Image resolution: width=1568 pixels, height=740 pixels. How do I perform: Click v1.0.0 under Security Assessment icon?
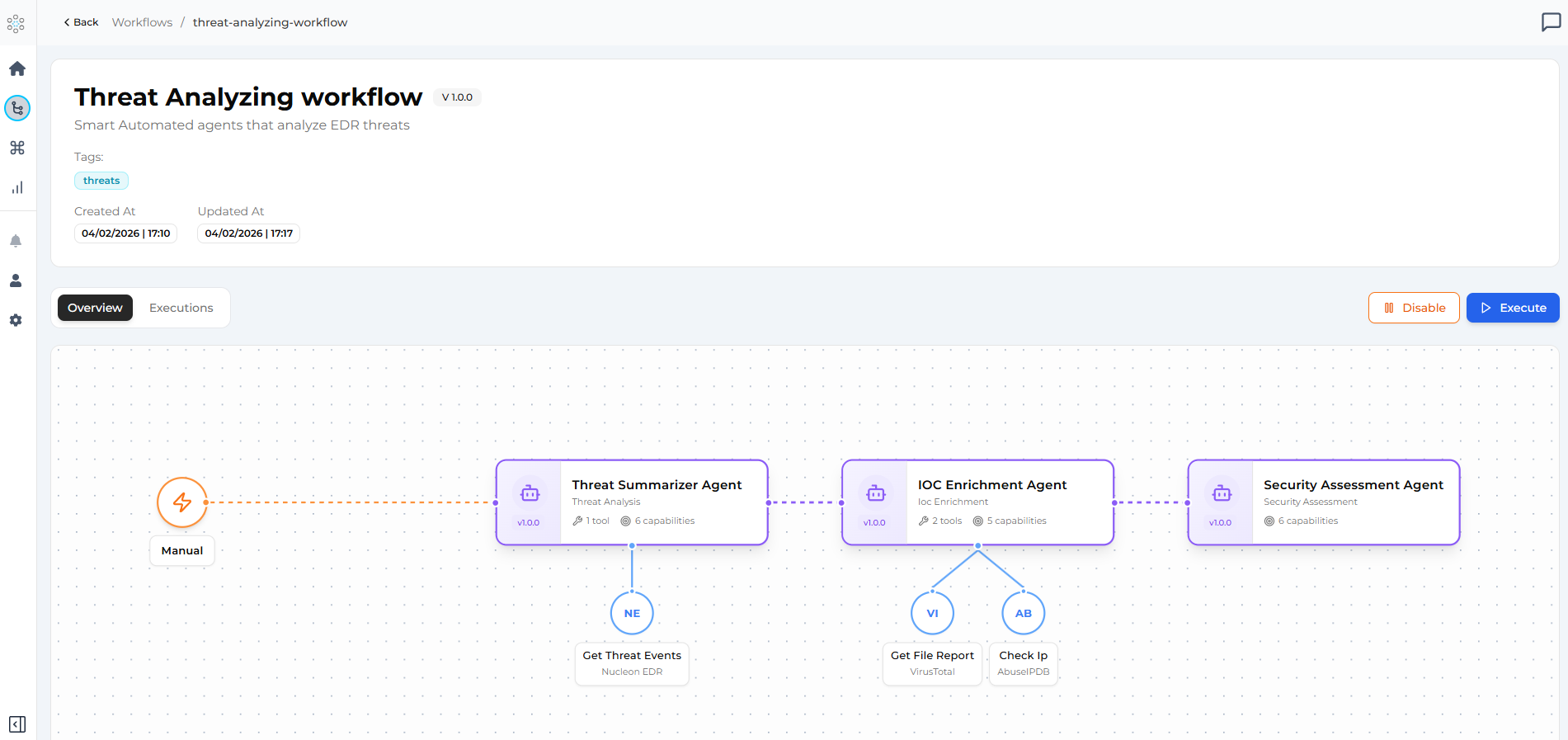click(x=1220, y=523)
